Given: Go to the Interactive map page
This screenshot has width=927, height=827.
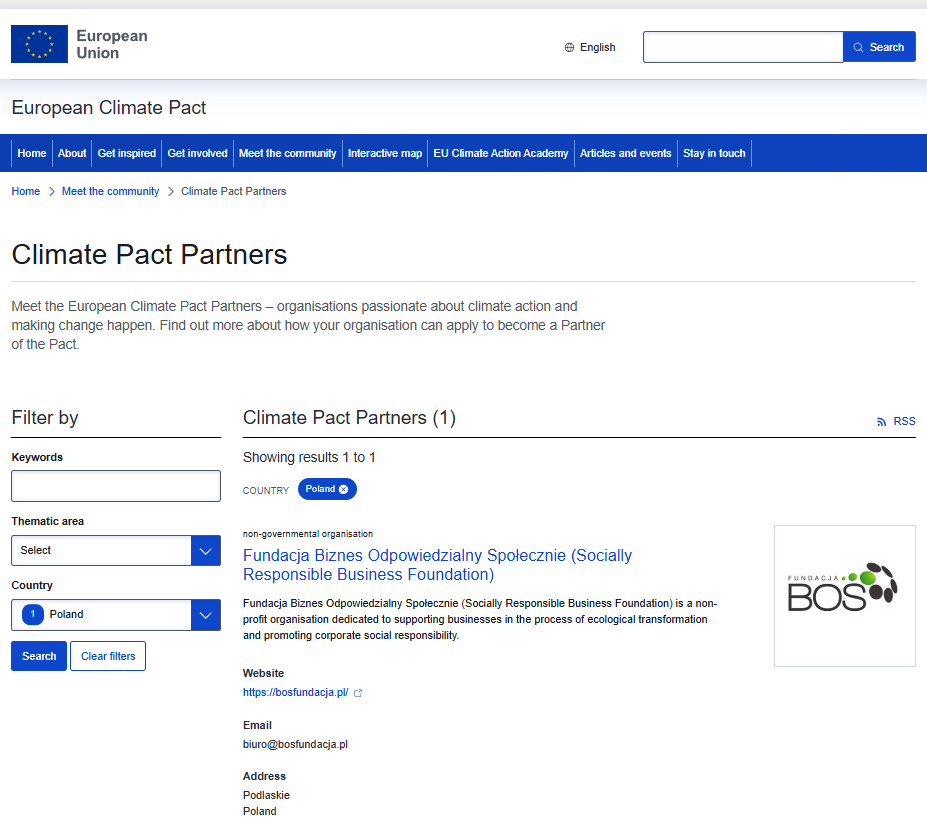Looking at the screenshot, I should (x=385, y=153).
